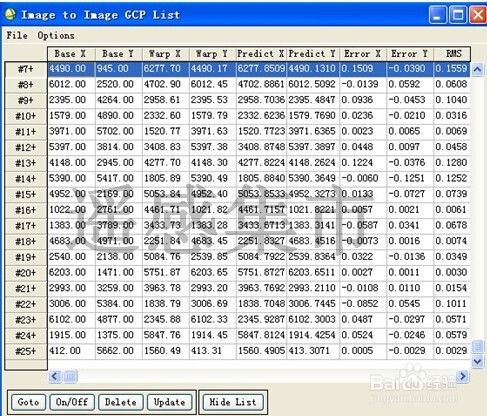Viewport: 487px width, 416px height.
Task: Select GCP row #8+
Action: (x=26, y=85)
